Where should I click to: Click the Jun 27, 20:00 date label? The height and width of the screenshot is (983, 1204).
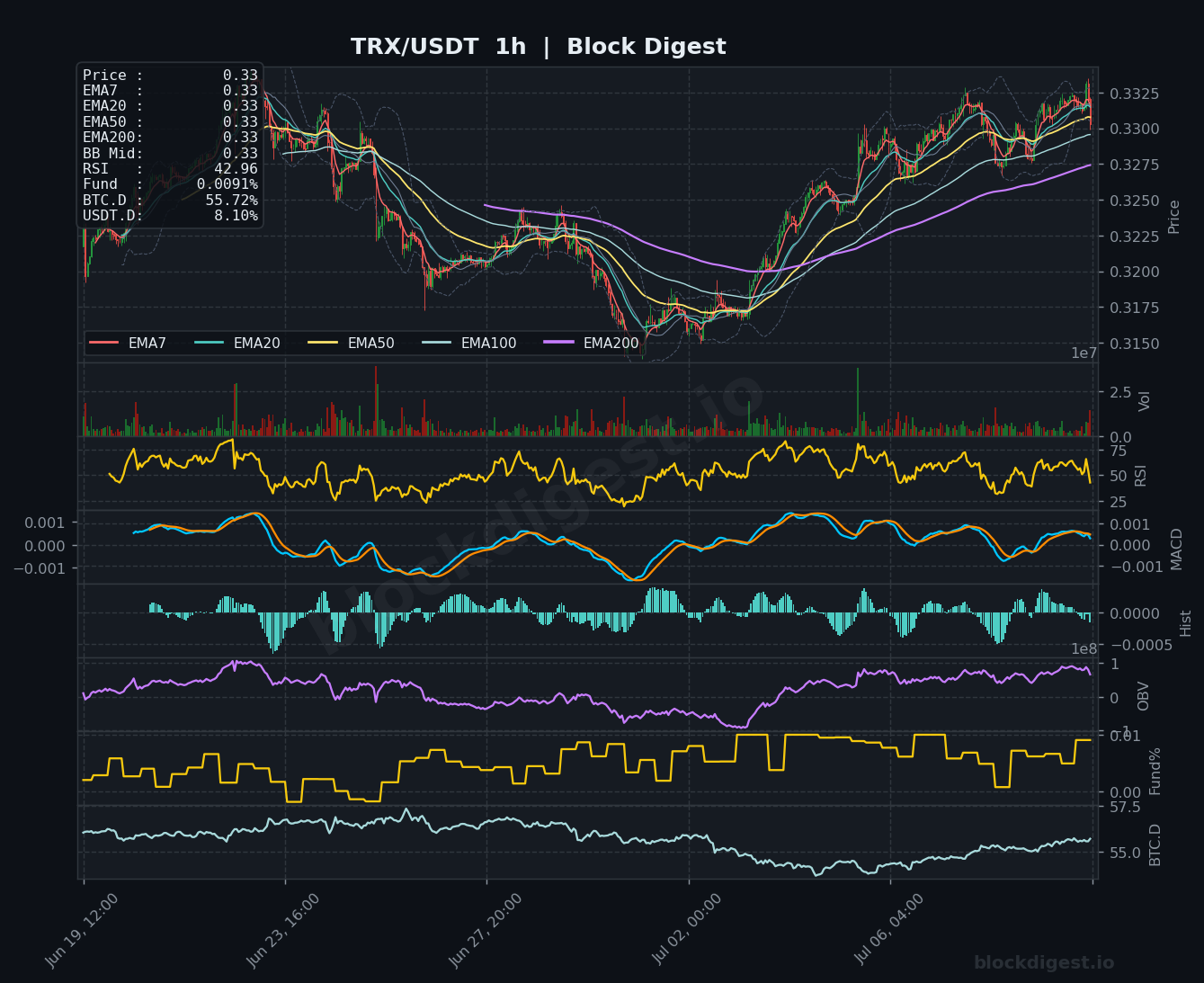click(486, 930)
